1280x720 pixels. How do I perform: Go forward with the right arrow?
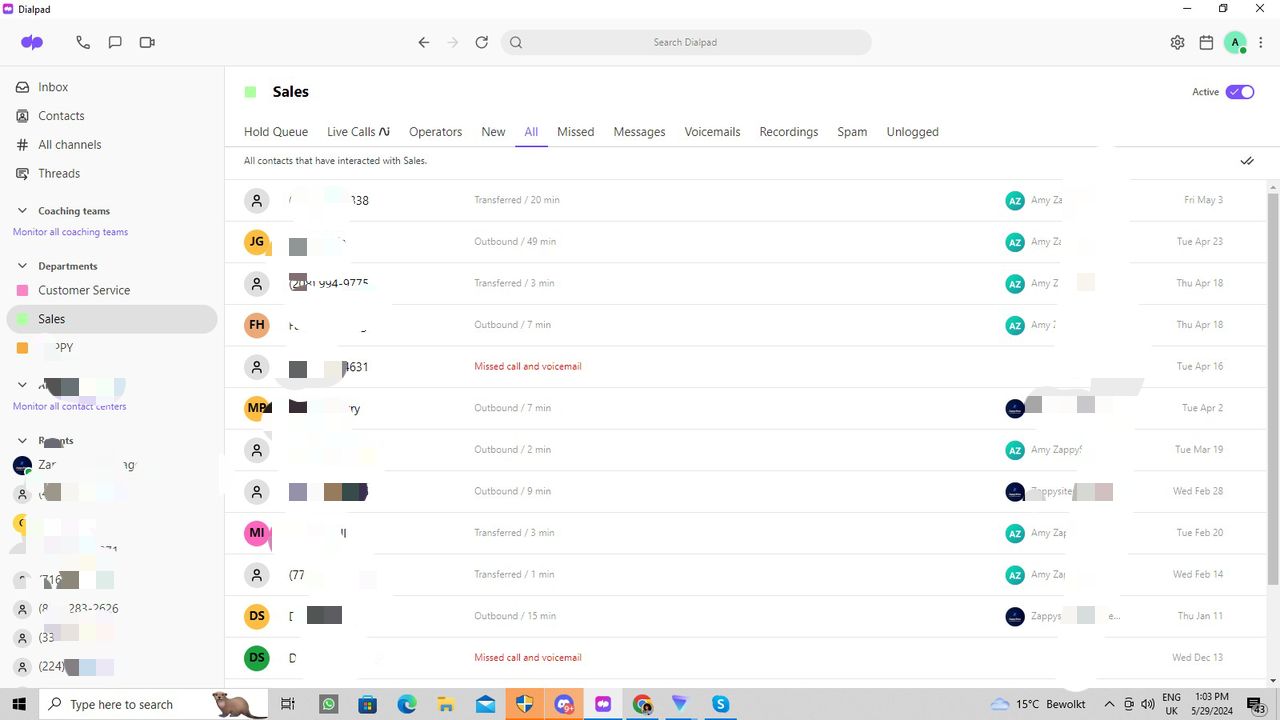tap(452, 42)
